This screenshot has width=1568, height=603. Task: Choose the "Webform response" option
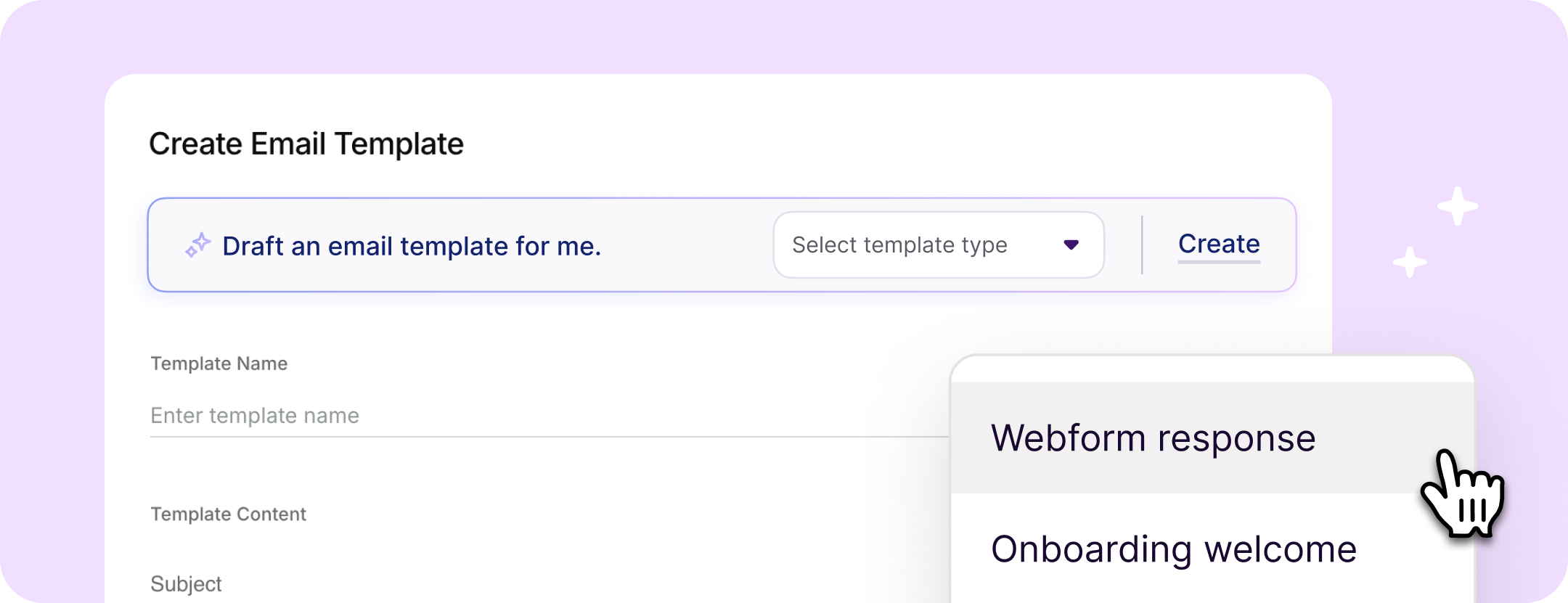click(1153, 438)
